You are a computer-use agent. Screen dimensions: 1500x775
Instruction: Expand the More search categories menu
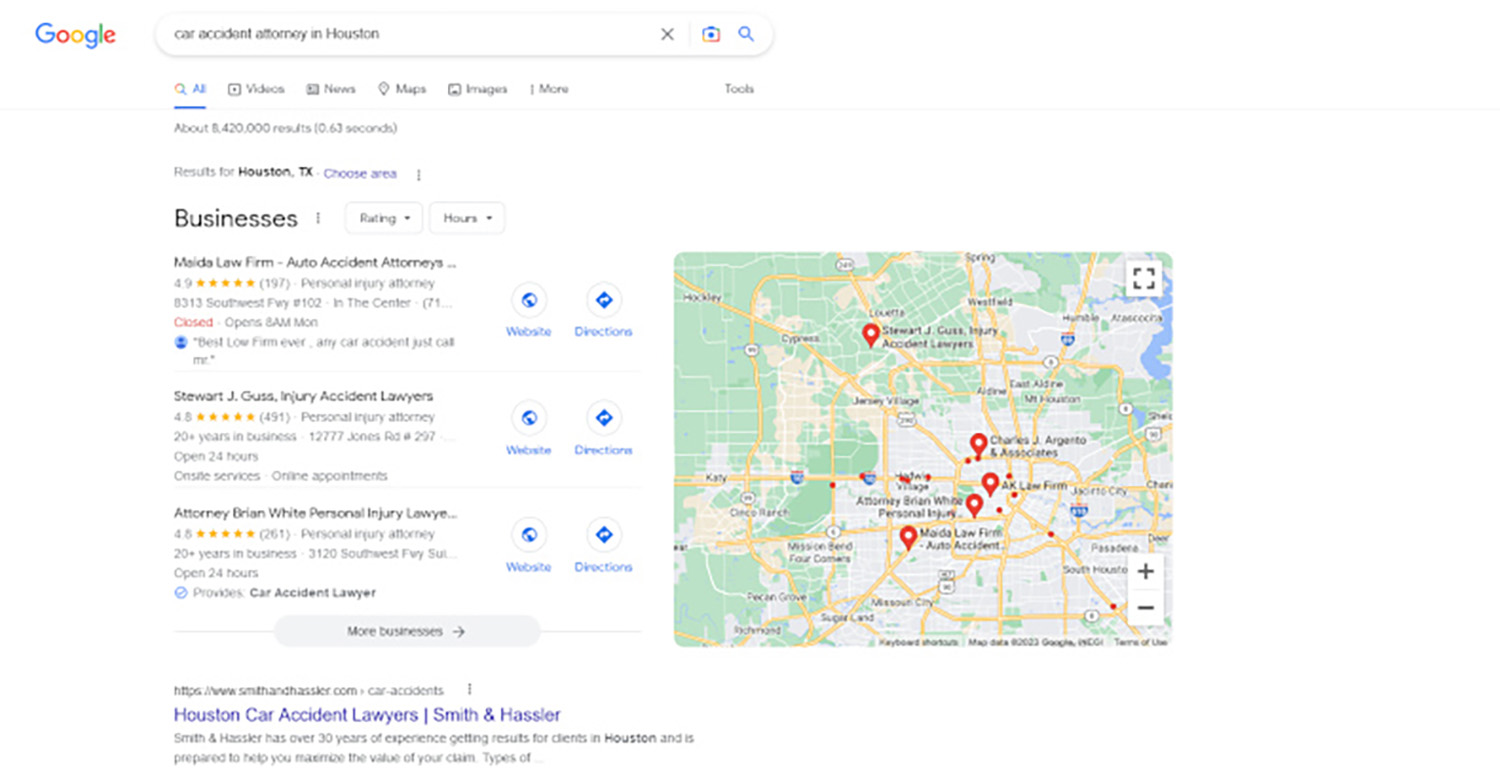coord(549,89)
